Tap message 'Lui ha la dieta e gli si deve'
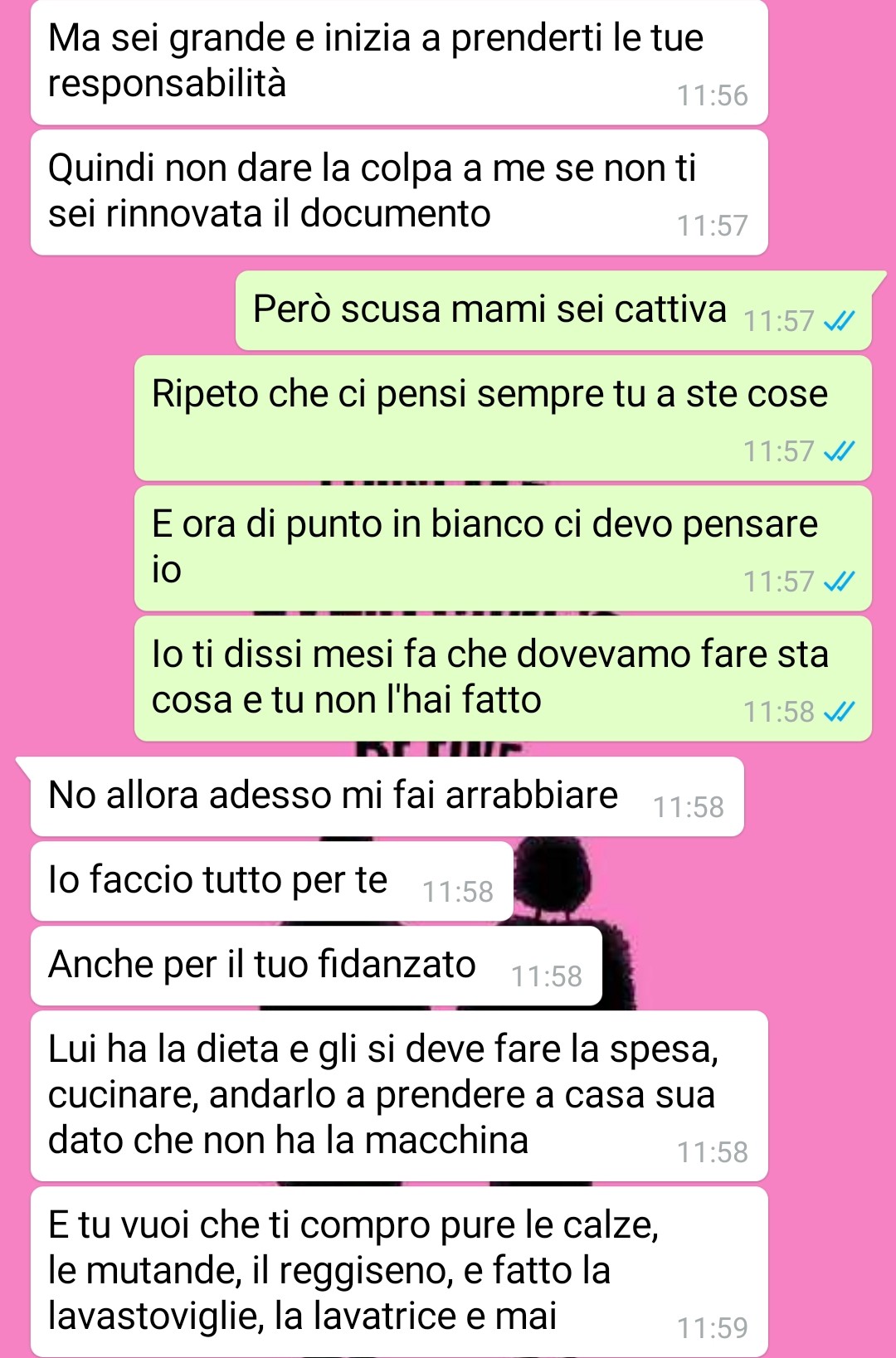Image resolution: width=896 pixels, height=1358 pixels. tap(399, 1096)
